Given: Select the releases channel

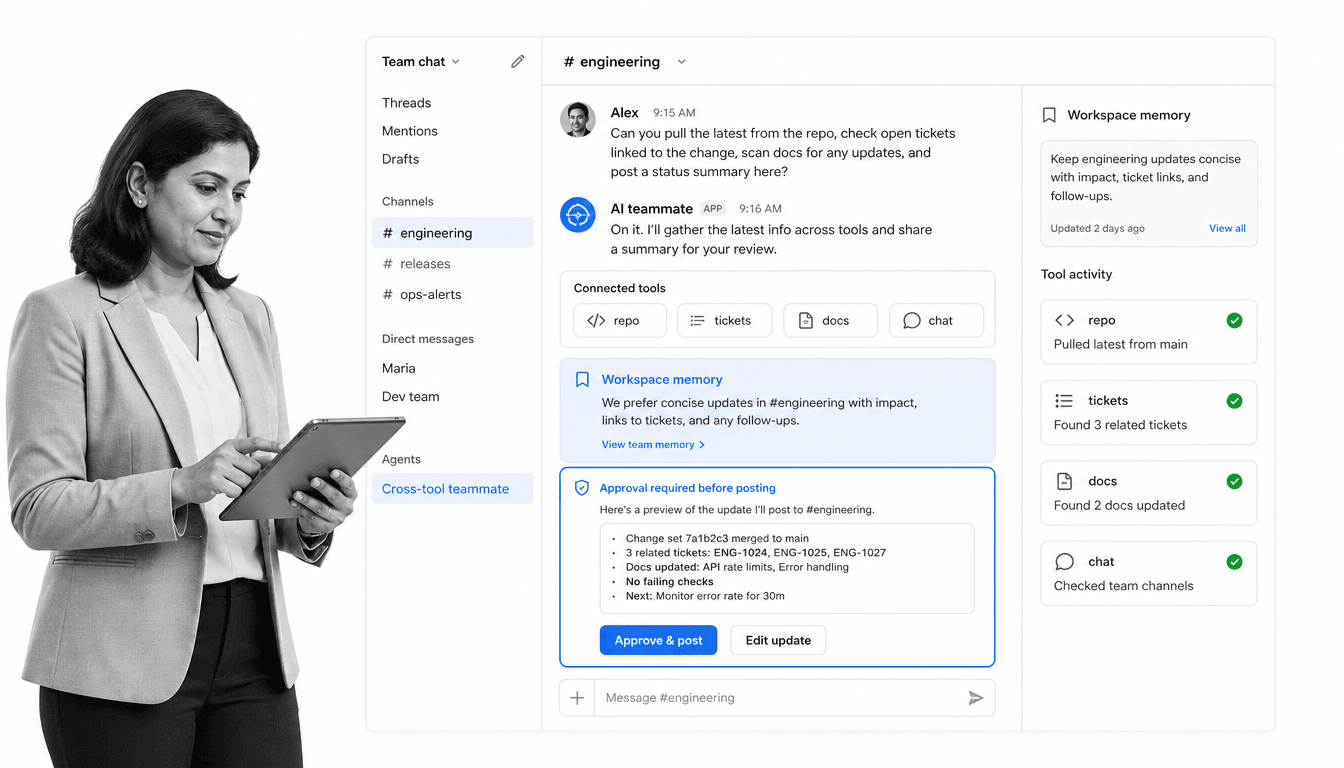Looking at the screenshot, I should (x=453, y=264).
